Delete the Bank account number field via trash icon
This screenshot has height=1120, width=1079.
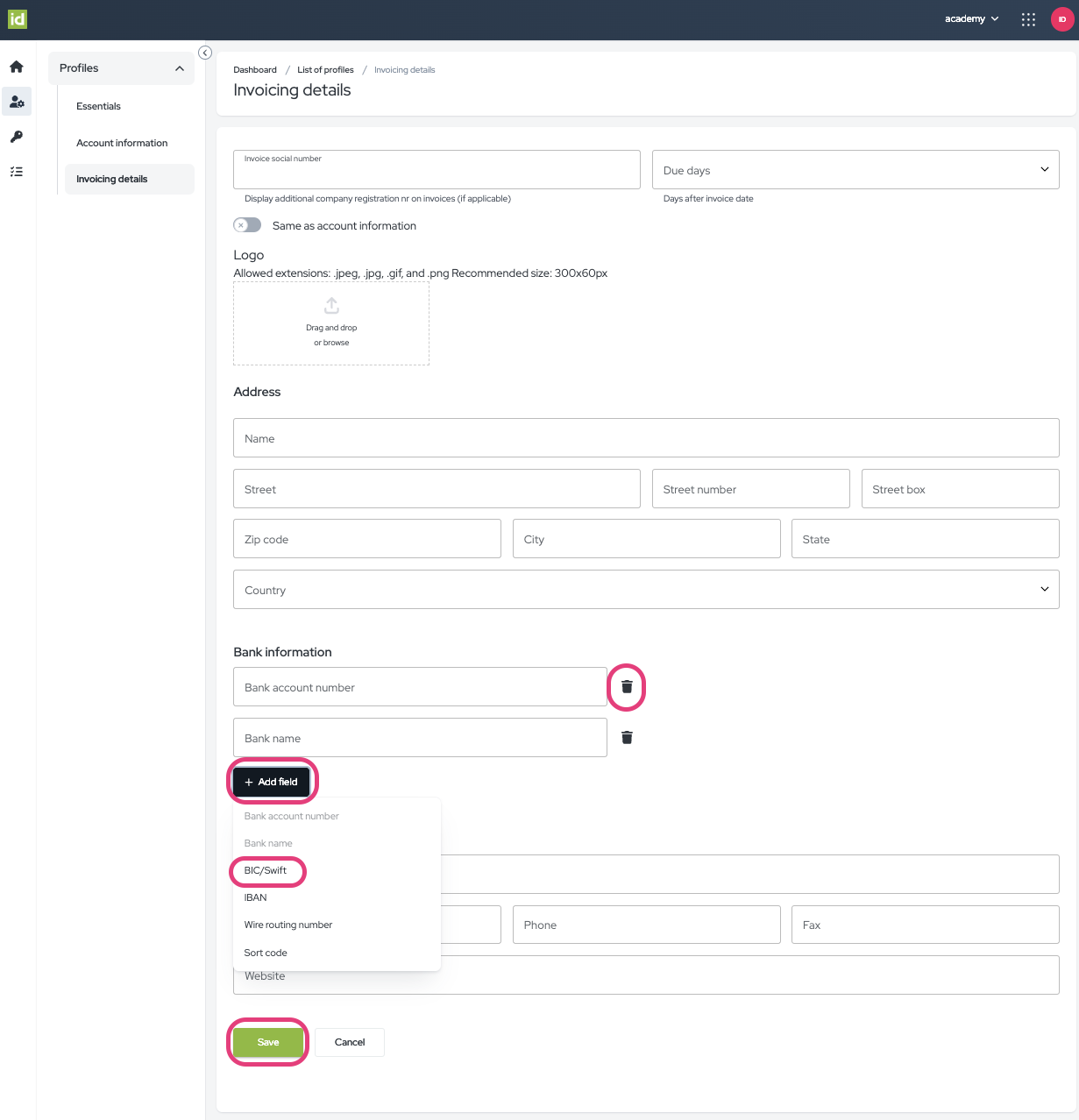click(x=626, y=687)
